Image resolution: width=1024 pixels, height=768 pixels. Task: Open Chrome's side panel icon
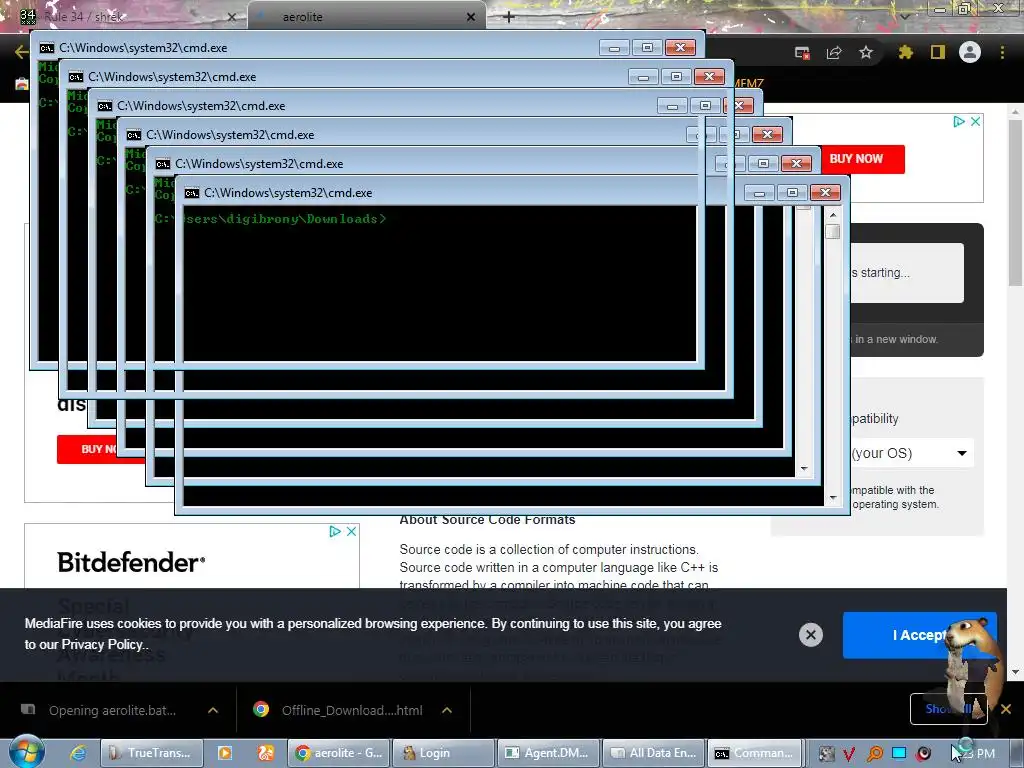pyautogui.click(x=938, y=52)
